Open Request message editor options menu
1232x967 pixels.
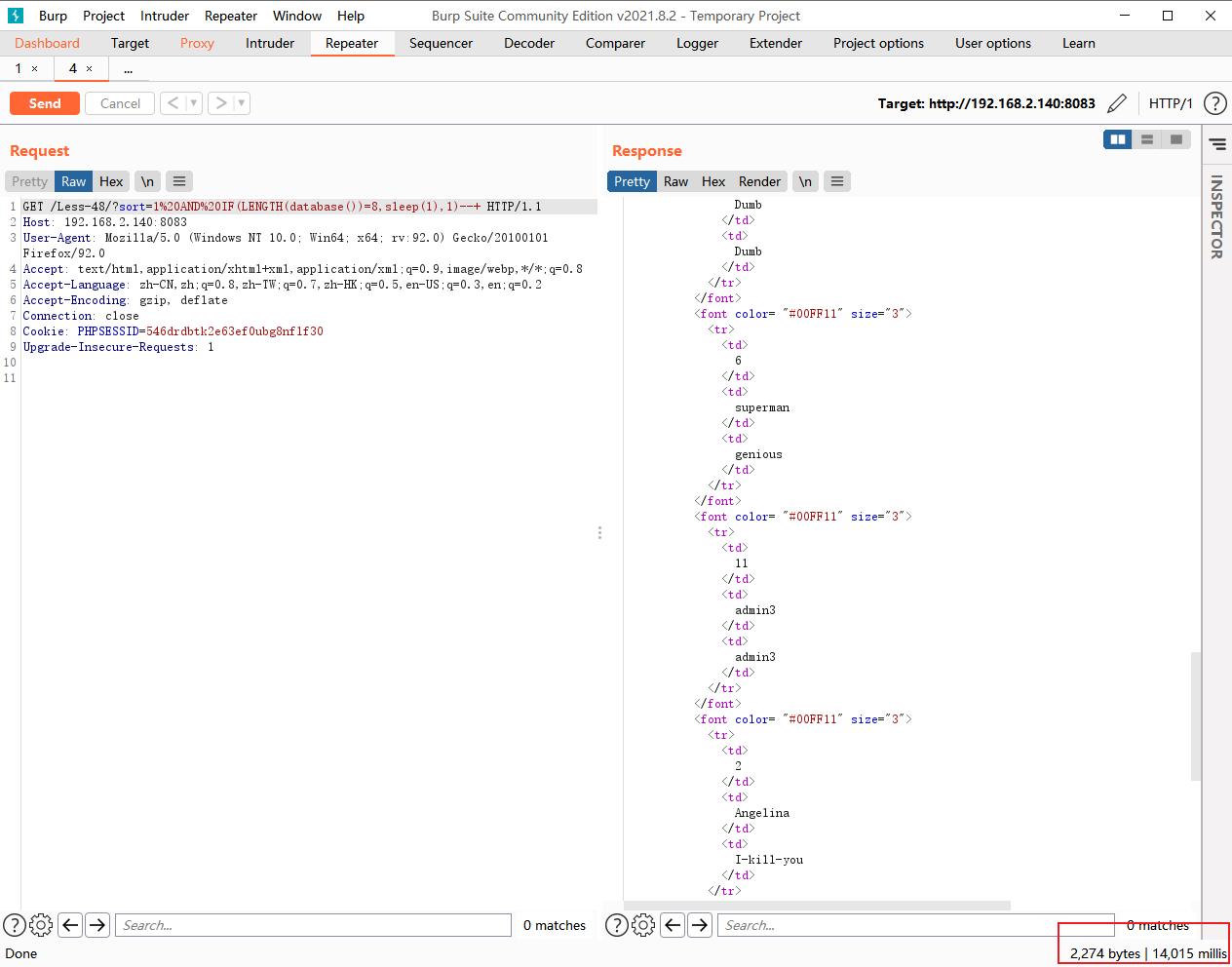coord(179,181)
